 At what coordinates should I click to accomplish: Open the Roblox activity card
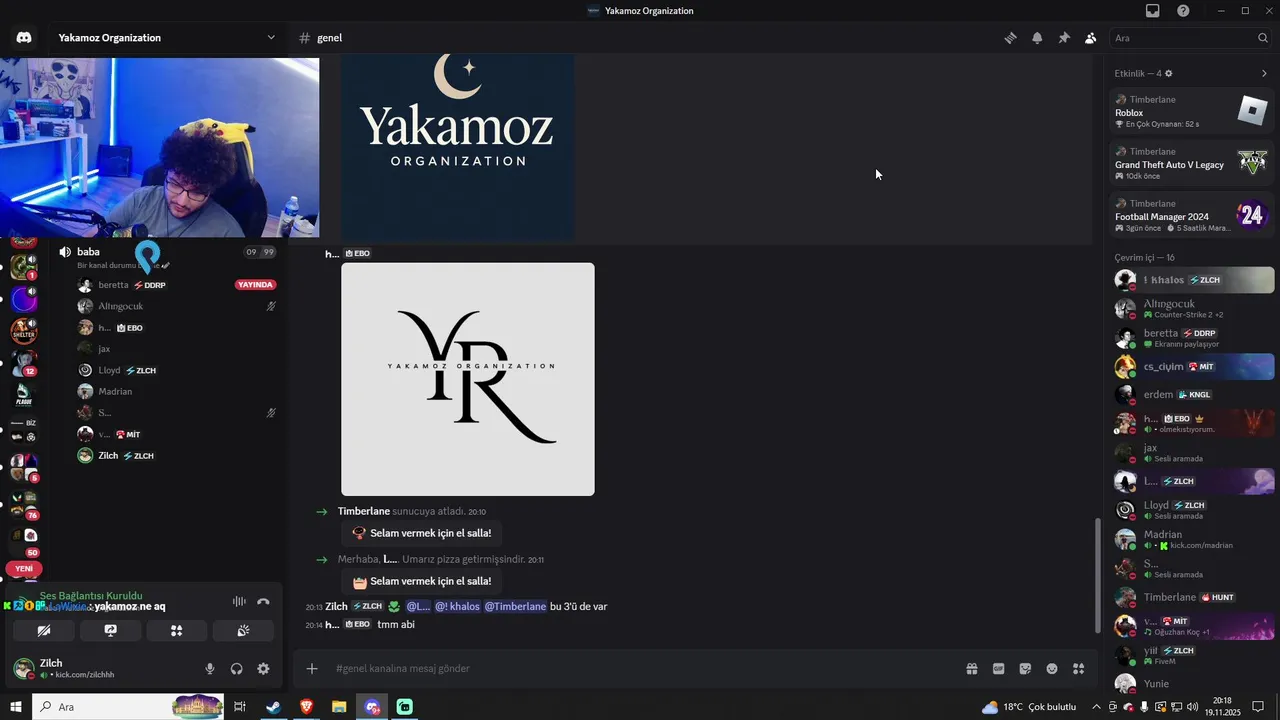coord(1192,111)
